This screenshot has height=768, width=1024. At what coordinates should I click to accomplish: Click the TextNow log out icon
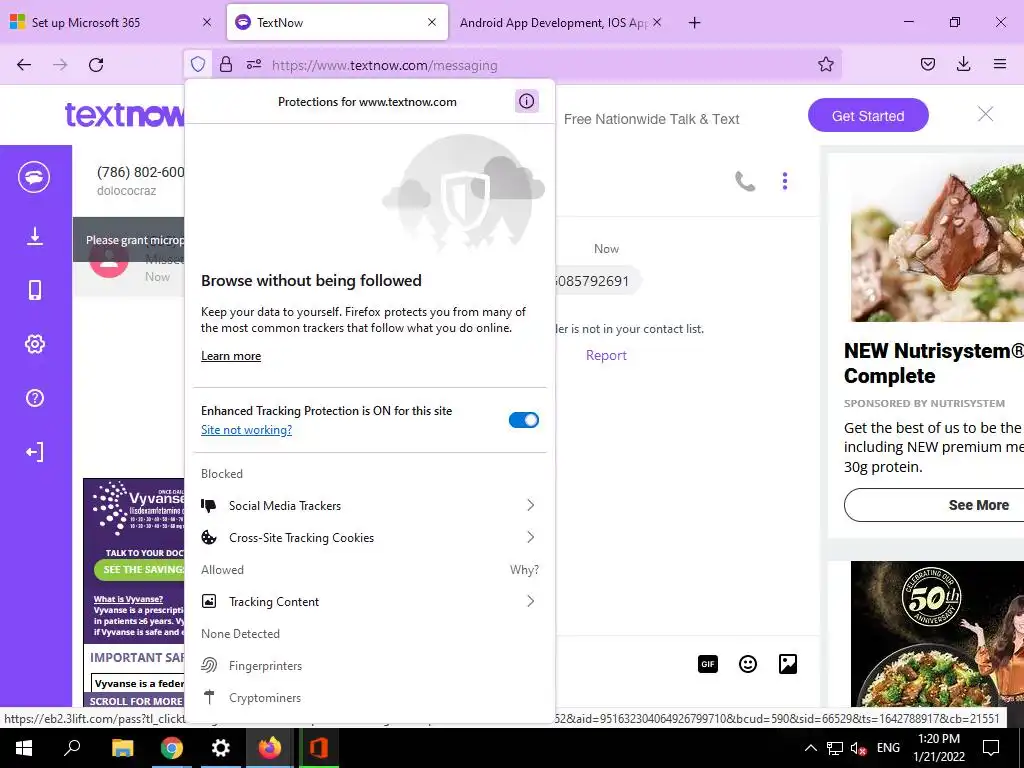(35, 452)
